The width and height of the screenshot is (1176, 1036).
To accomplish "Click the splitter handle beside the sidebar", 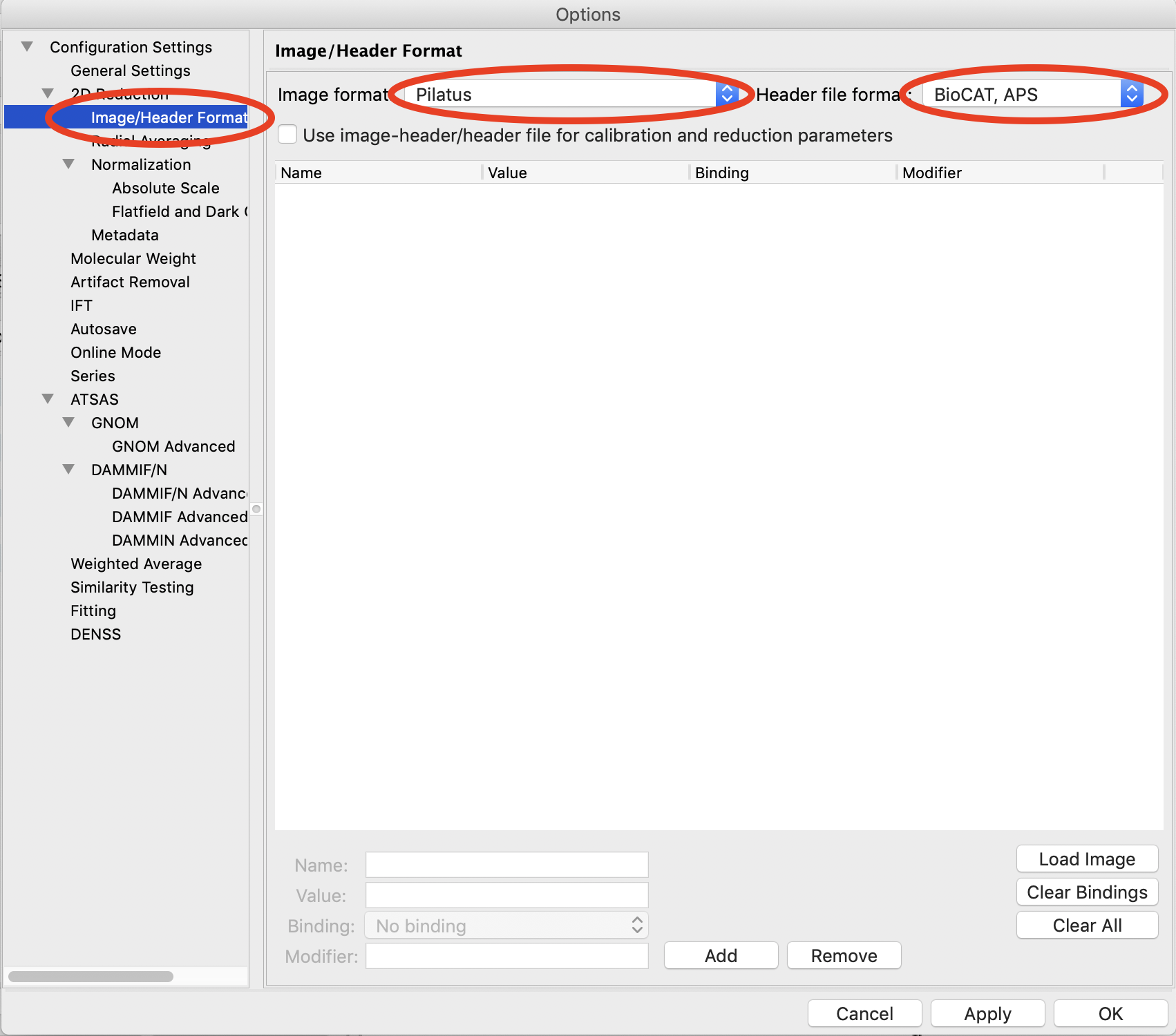I will [x=256, y=509].
